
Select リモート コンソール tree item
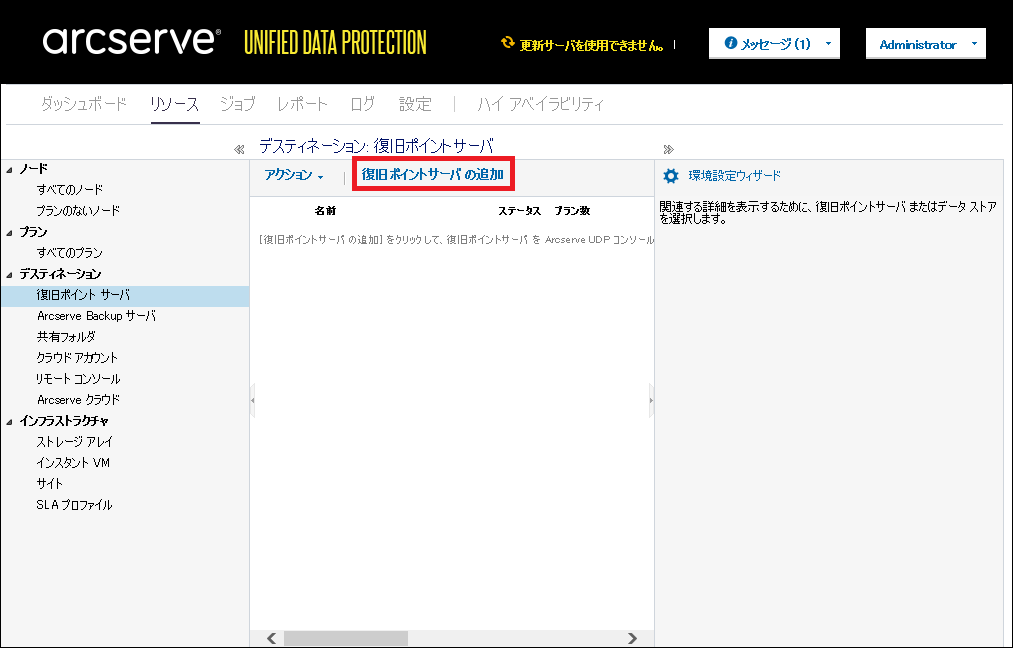tap(78, 379)
